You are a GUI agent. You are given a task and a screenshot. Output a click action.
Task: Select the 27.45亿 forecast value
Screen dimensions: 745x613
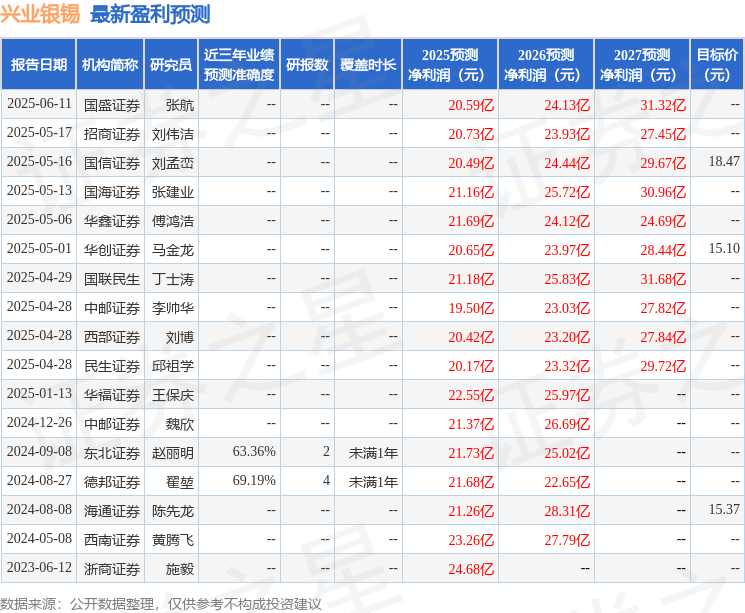(x=663, y=134)
